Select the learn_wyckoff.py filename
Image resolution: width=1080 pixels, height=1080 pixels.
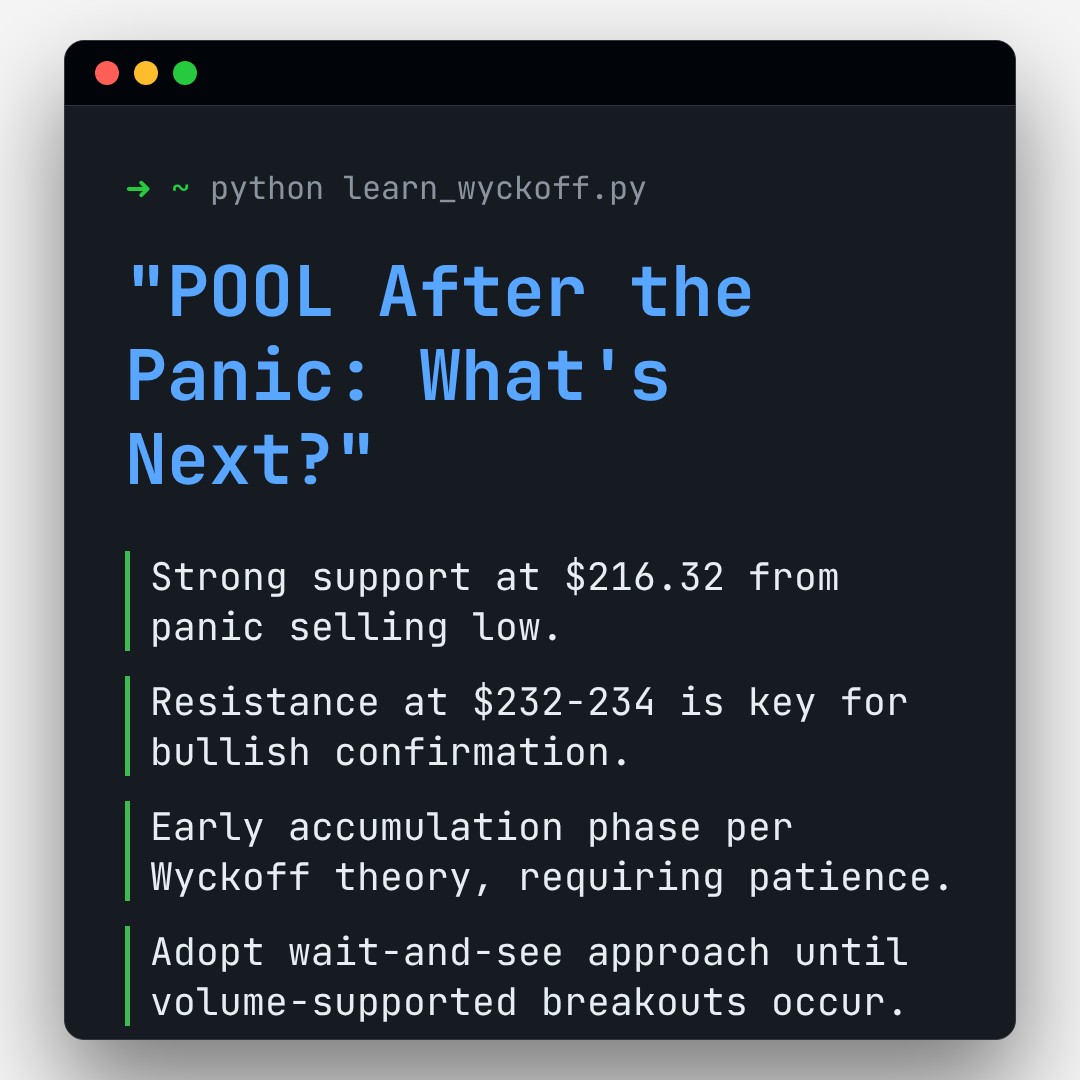pos(495,188)
